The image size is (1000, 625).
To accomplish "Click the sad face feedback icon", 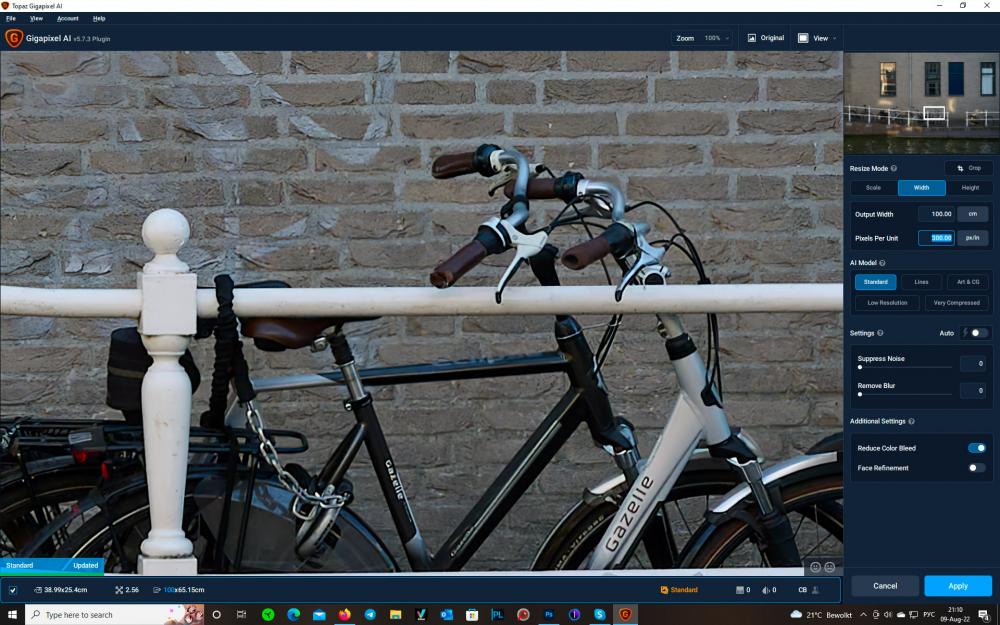I will [x=829, y=567].
